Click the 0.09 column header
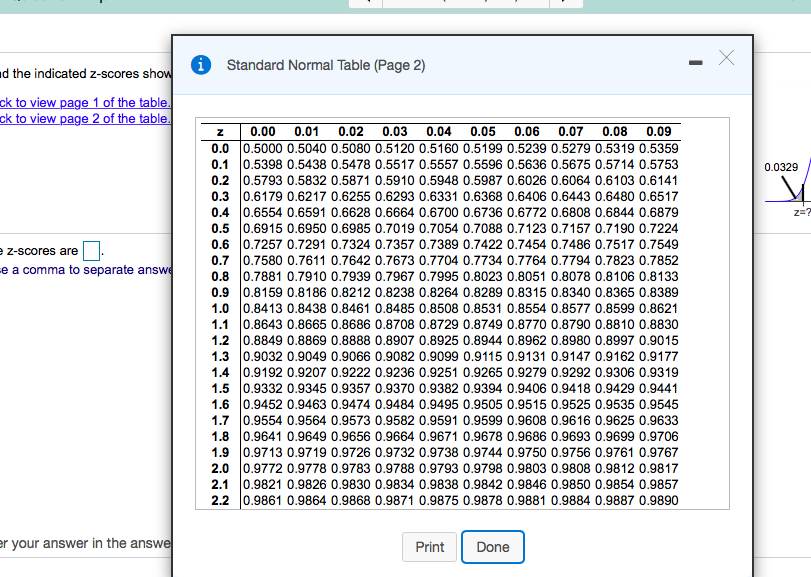This screenshot has width=811, height=577. coord(658,132)
